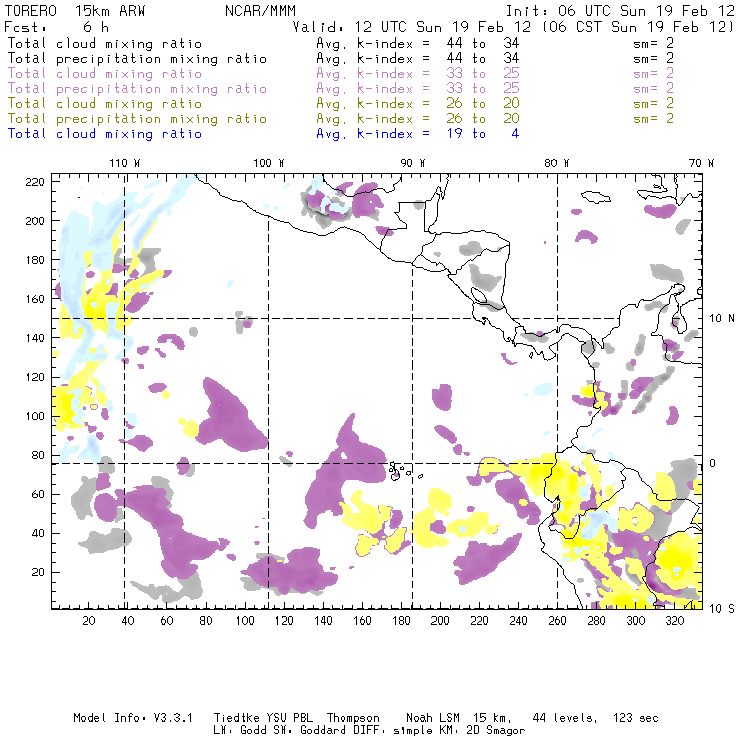Select olive 'Total precipitation mixing ratio' legend label
Screen dimensions: 740x740
pyautogui.click(x=137, y=119)
